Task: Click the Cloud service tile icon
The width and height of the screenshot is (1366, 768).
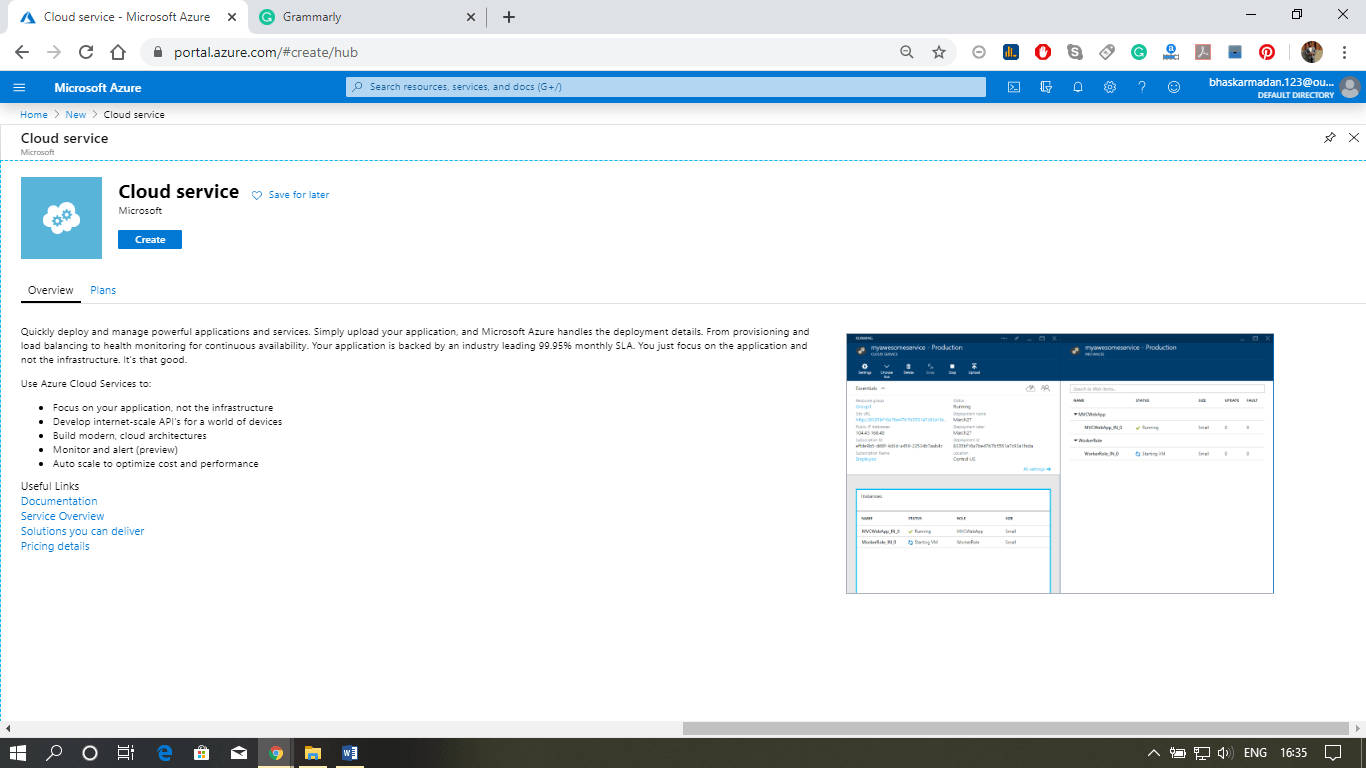Action: click(62, 218)
